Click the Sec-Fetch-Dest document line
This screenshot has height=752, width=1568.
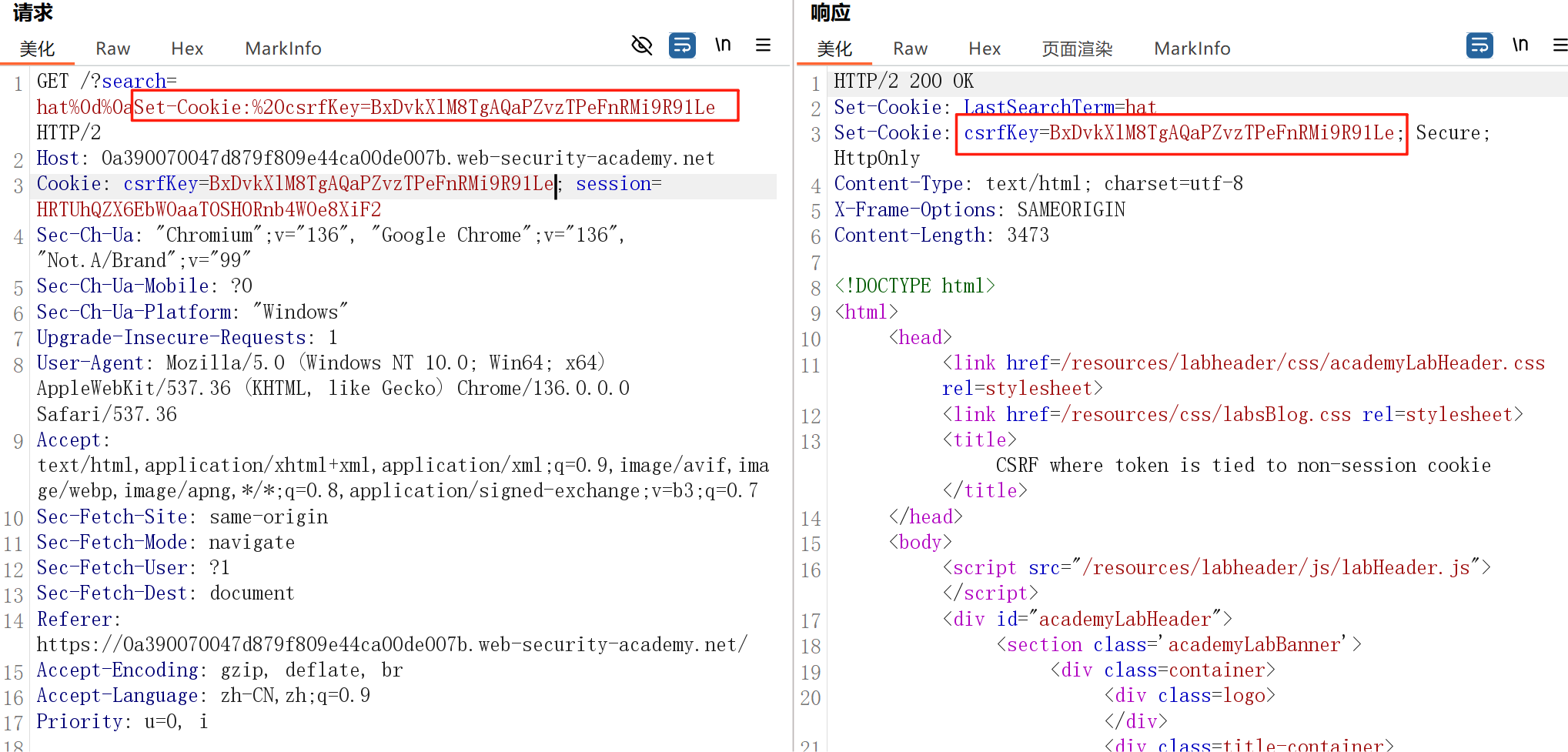[165, 593]
